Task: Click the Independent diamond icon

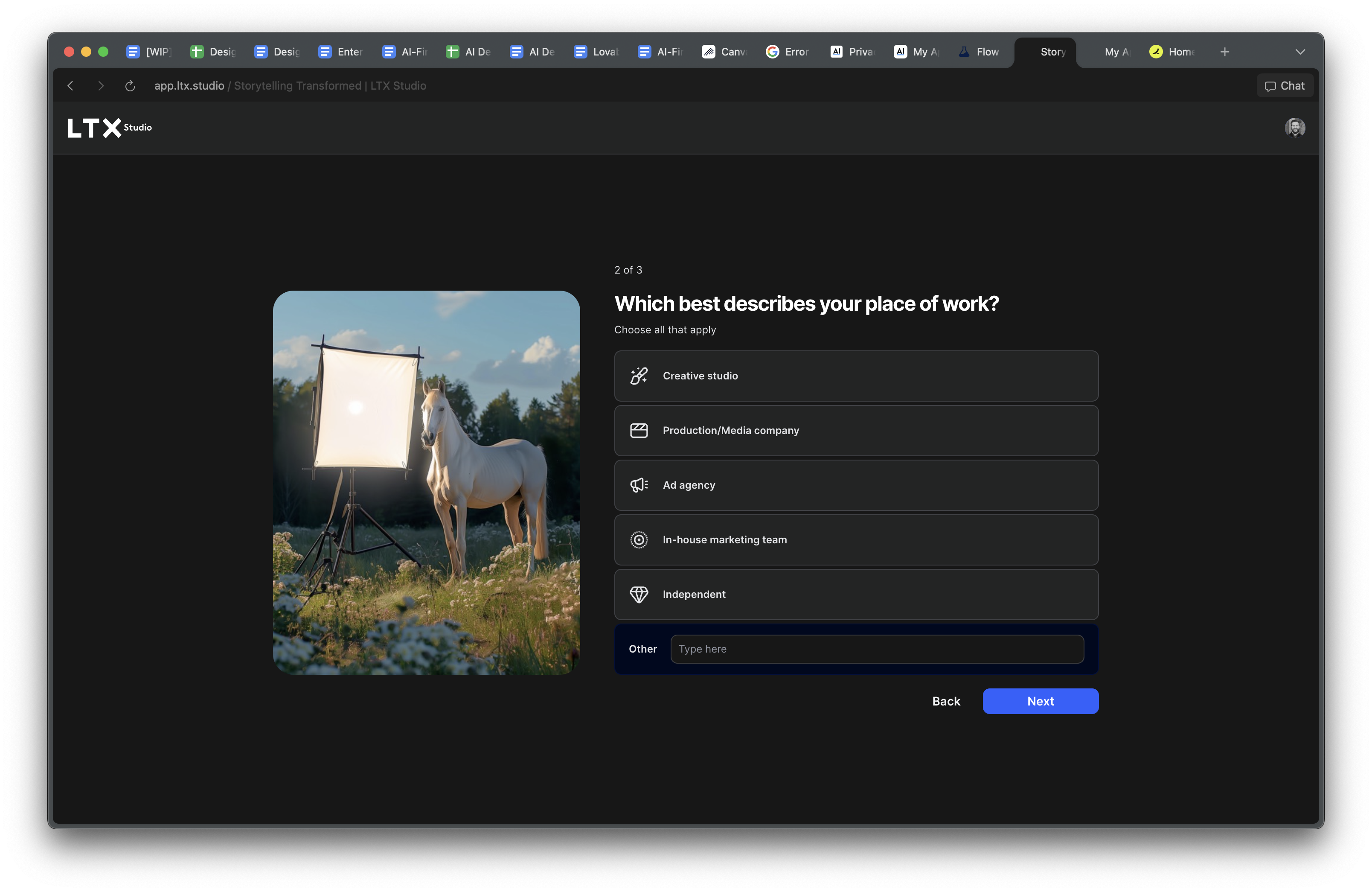Action: pos(639,595)
